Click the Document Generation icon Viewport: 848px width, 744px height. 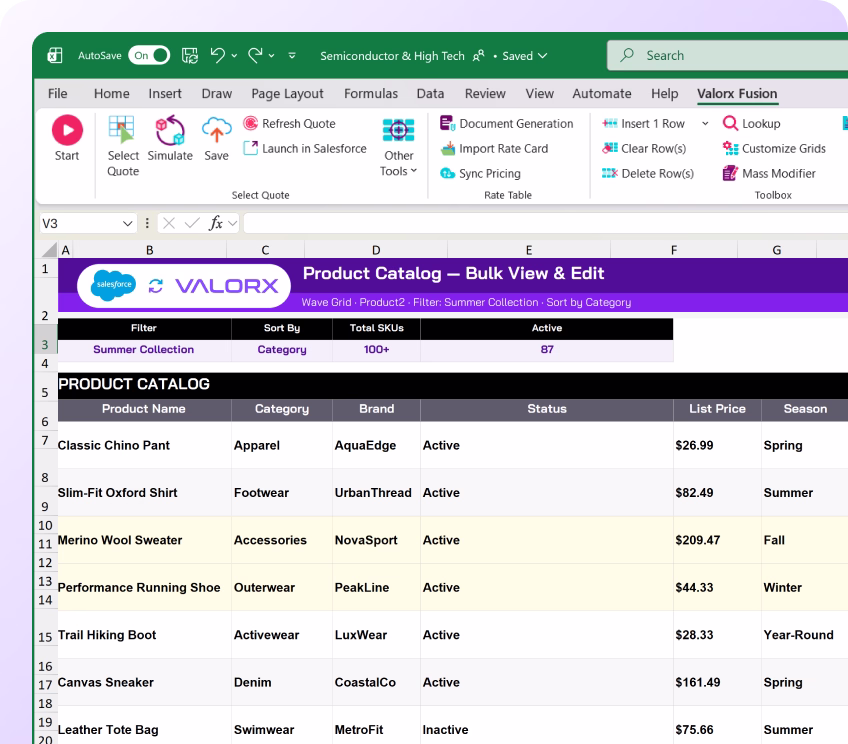[447, 123]
